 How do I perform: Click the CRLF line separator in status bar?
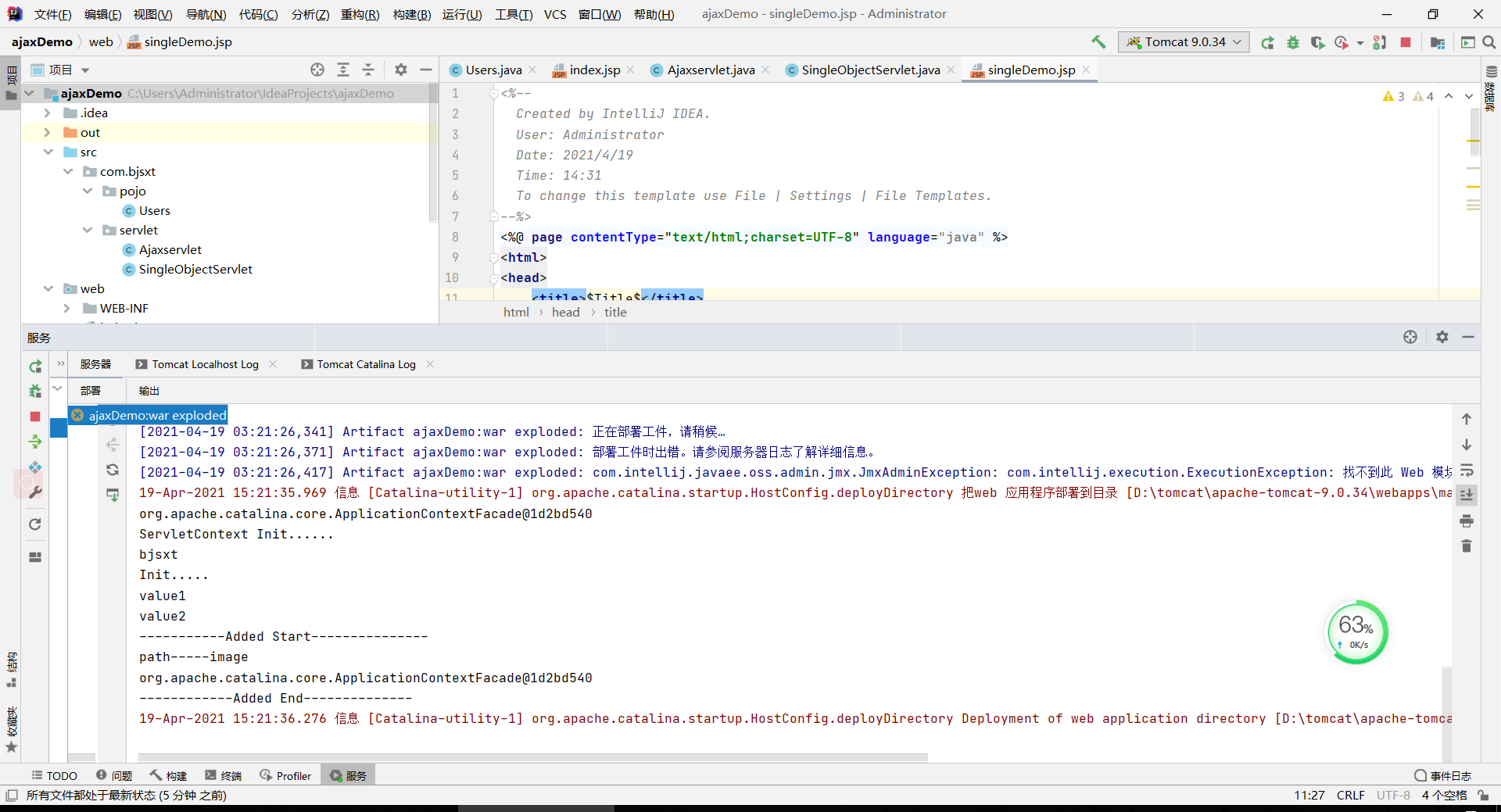tap(1350, 795)
